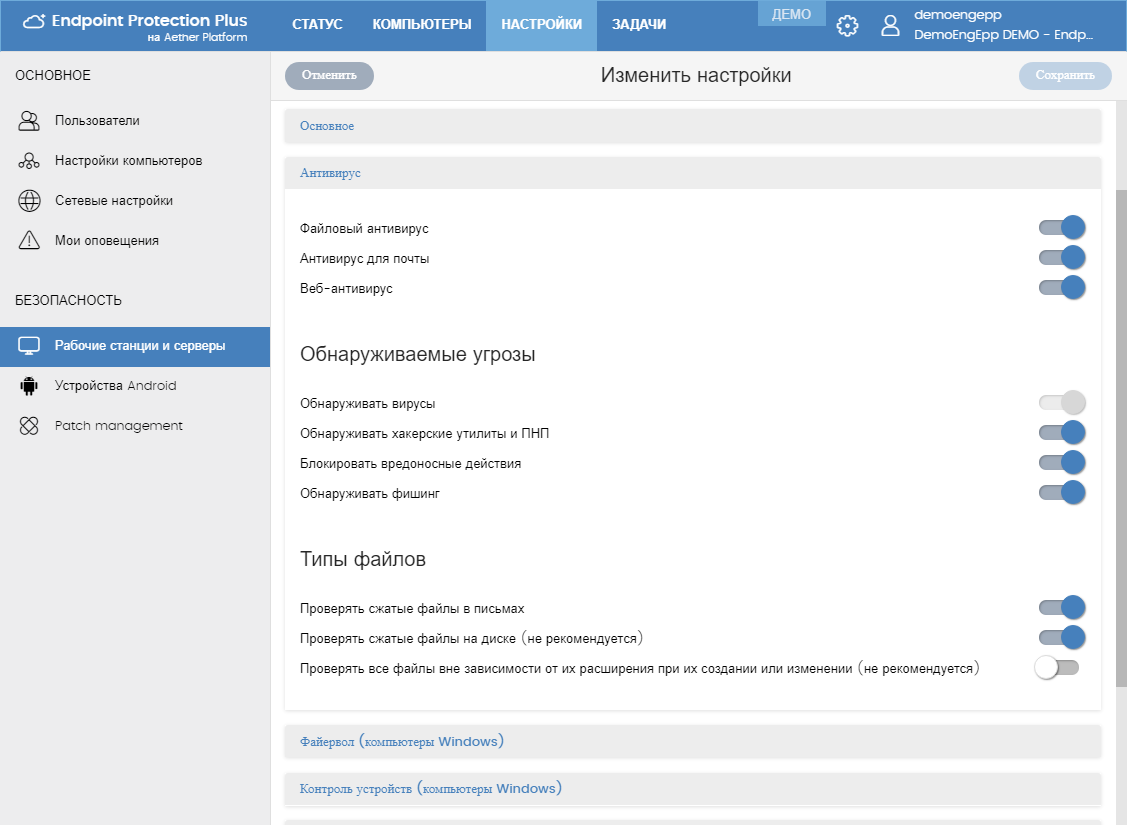Click the Endpoint Protection Plus cloud logo
The width and height of the screenshot is (1127, 825).
pos(34,22)
